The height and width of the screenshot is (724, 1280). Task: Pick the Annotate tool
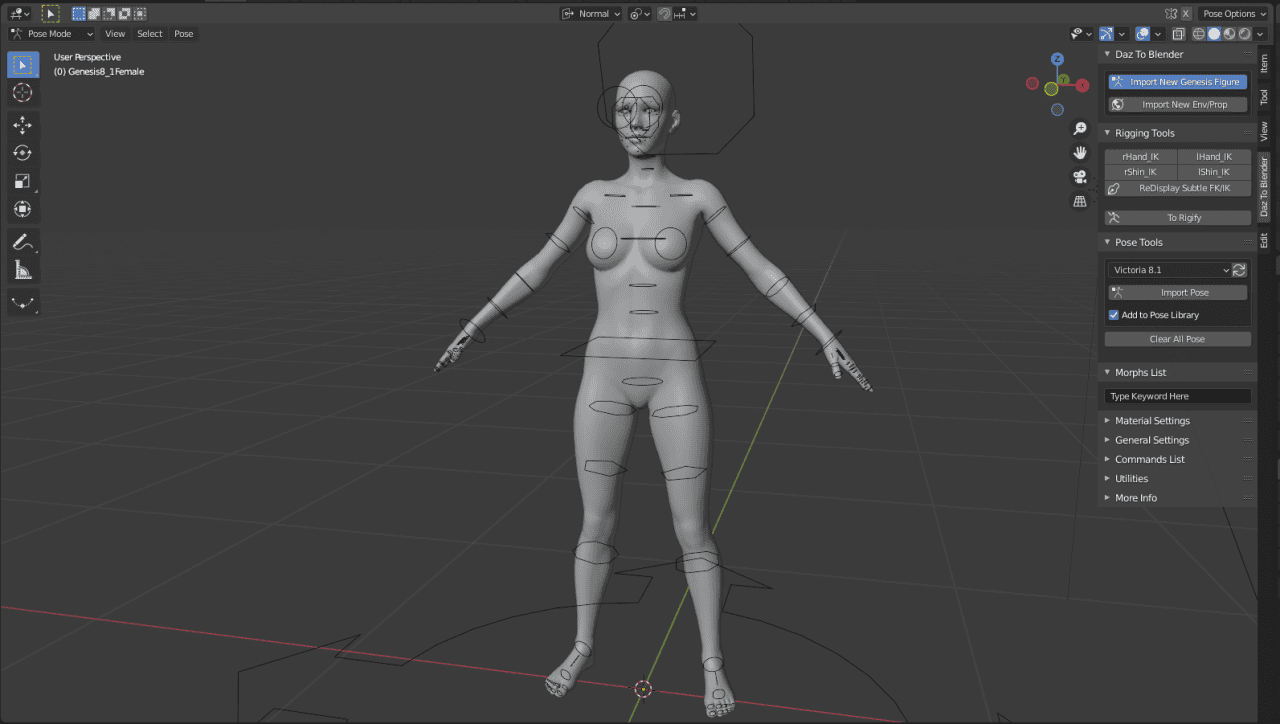pos(23,242)
